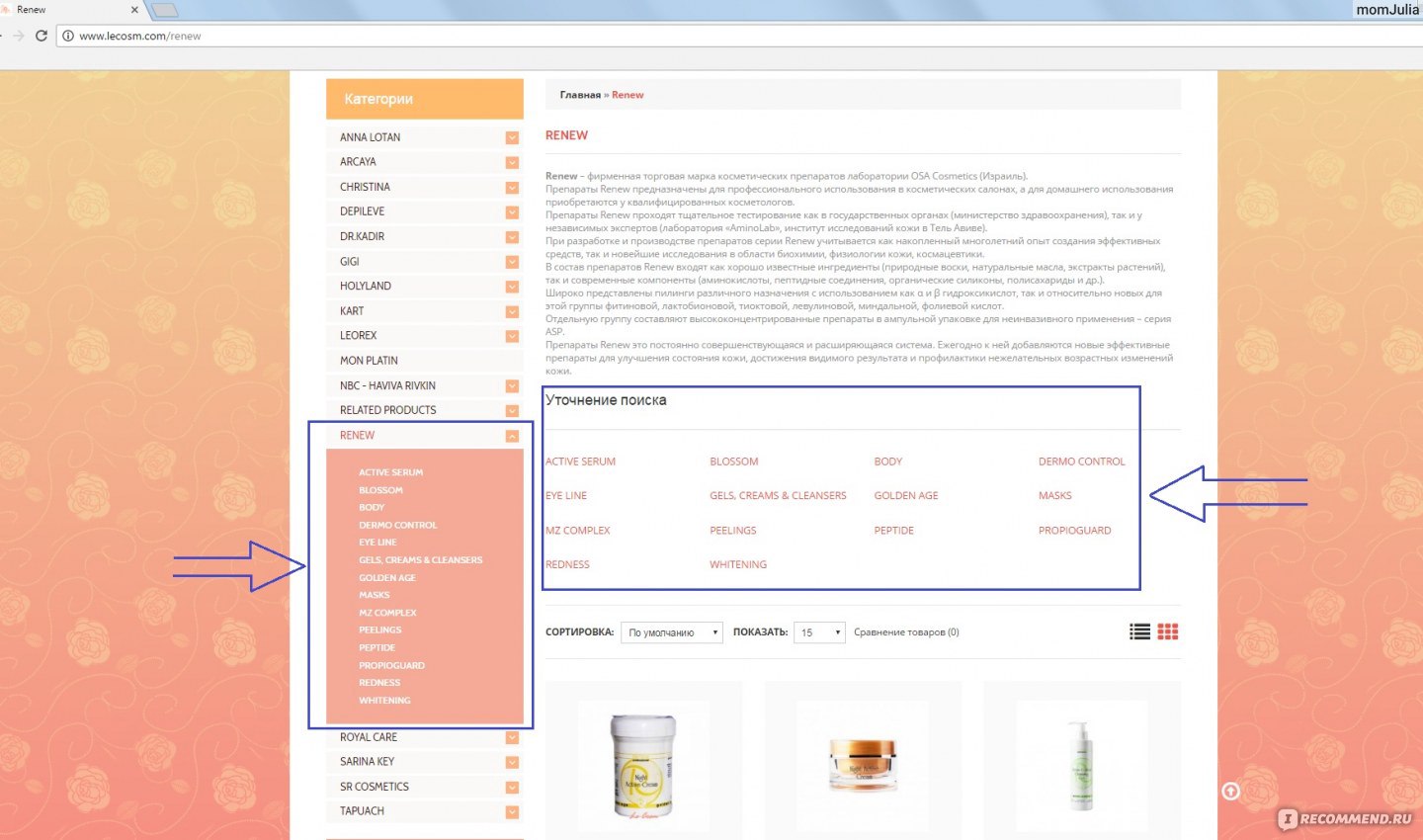Expand the DR.KADIR category arrow
The width and height of the screenshot is (1423, 840).
512,237
